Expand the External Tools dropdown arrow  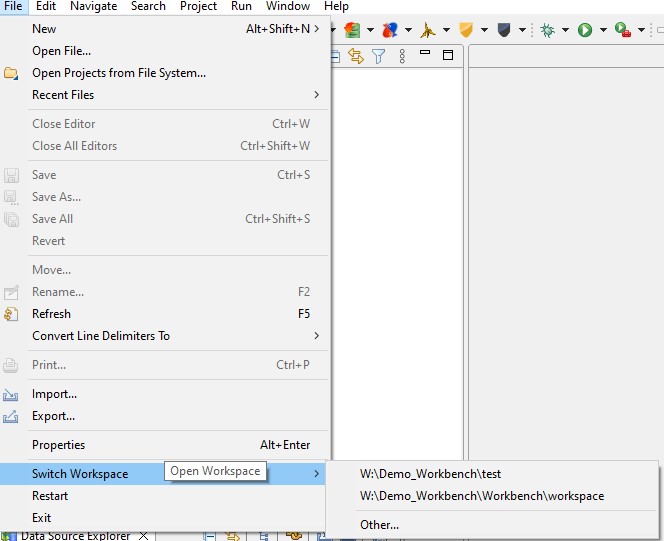(642, 30)
